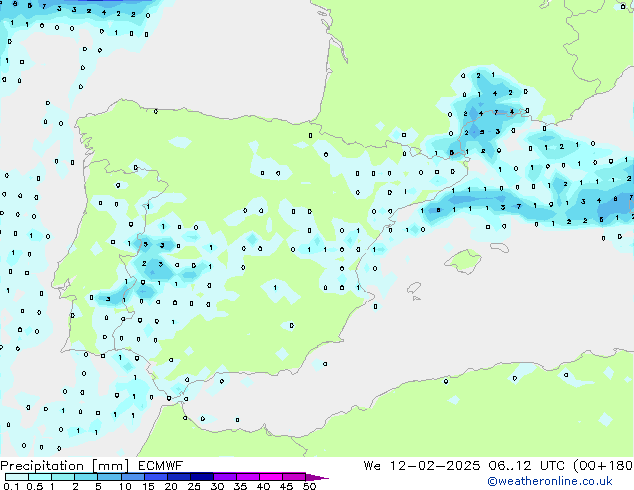Click the 'Precipitation [mm]' title text
Image resolution: width=634 pixels, height=490 pixels.
click(x=65, y=466)
